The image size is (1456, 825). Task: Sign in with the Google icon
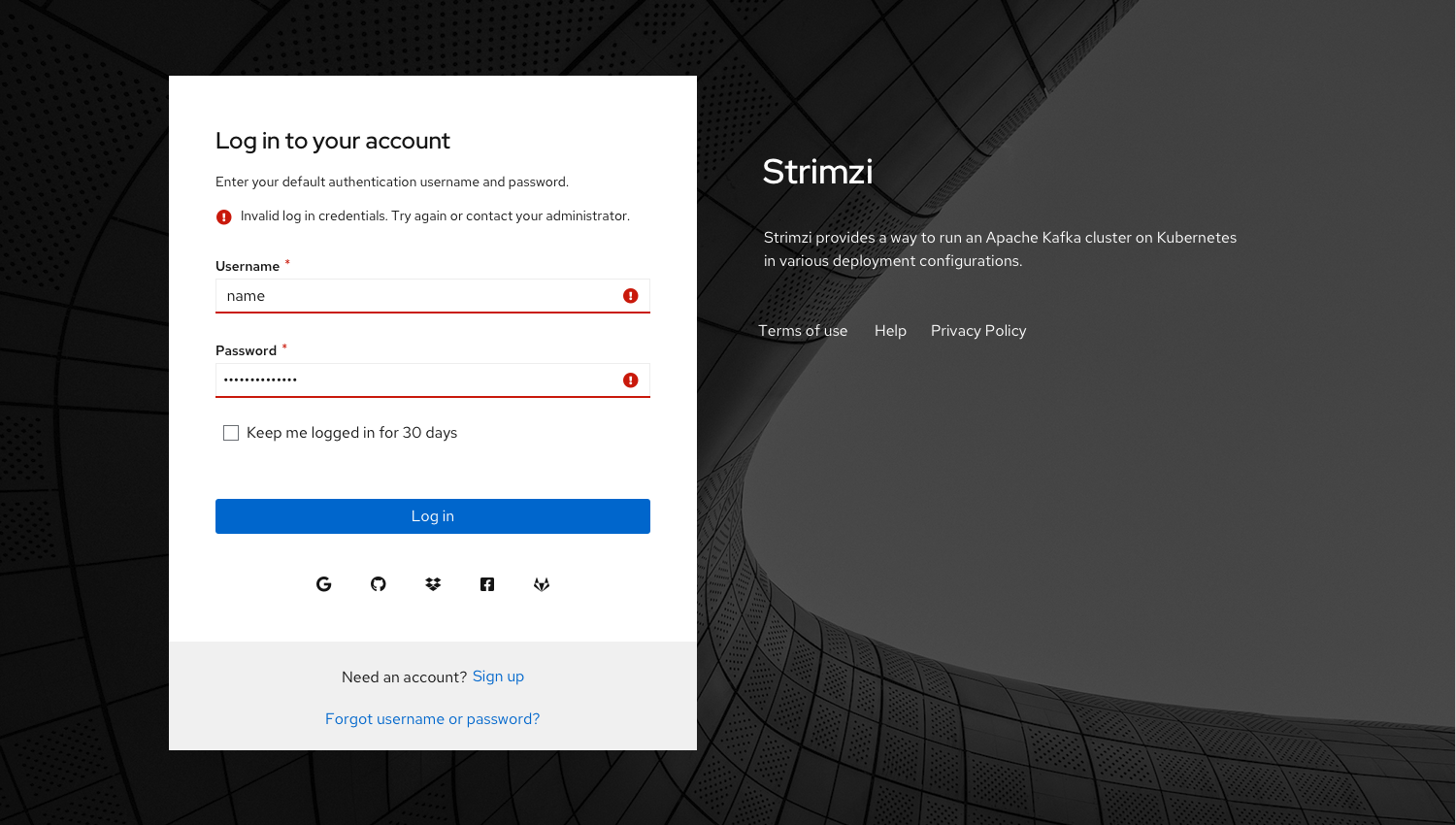pos(324,583)
